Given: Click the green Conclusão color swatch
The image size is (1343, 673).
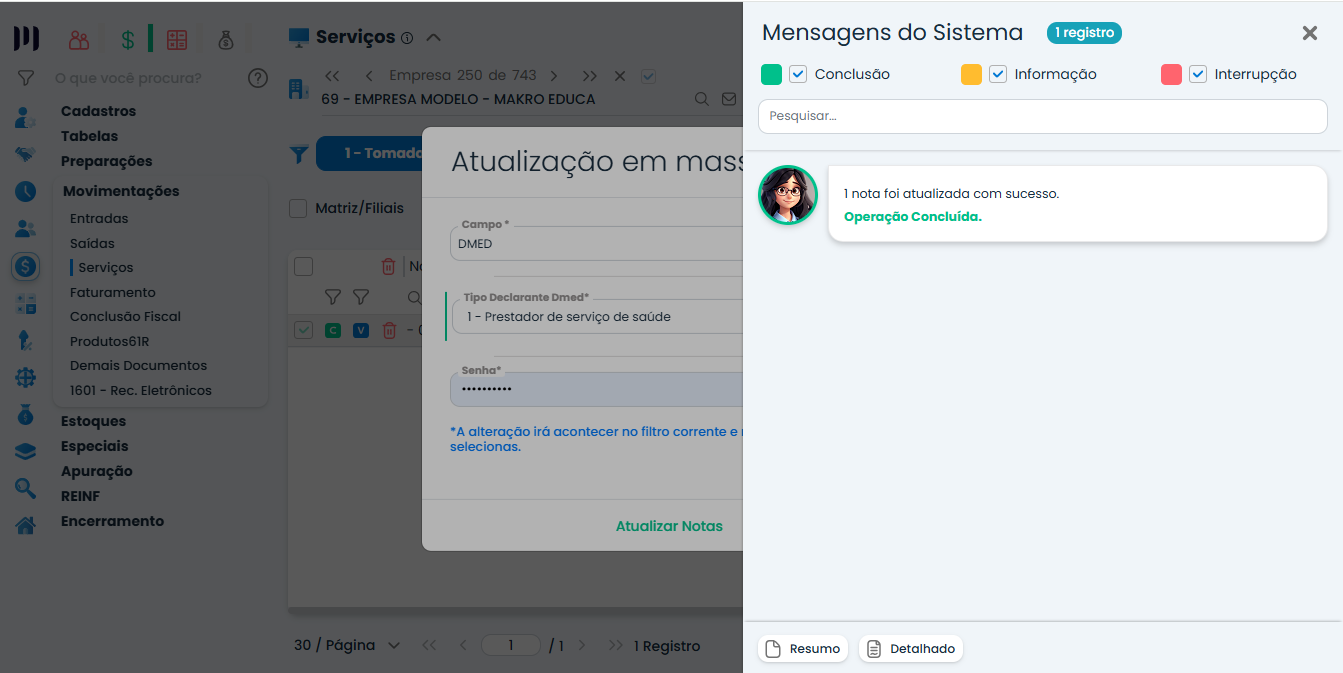Looking at the screenshot, I should 771,74.
